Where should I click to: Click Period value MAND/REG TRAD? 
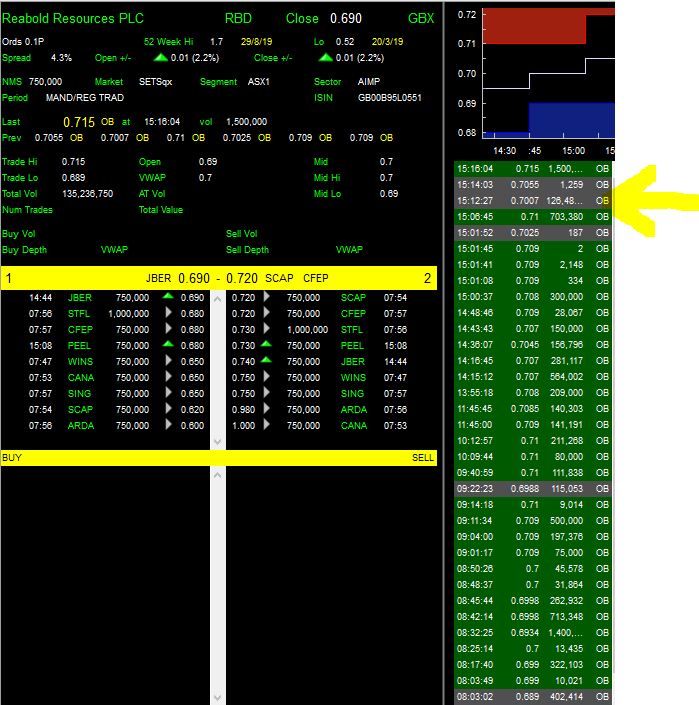(x=85, y=98)
